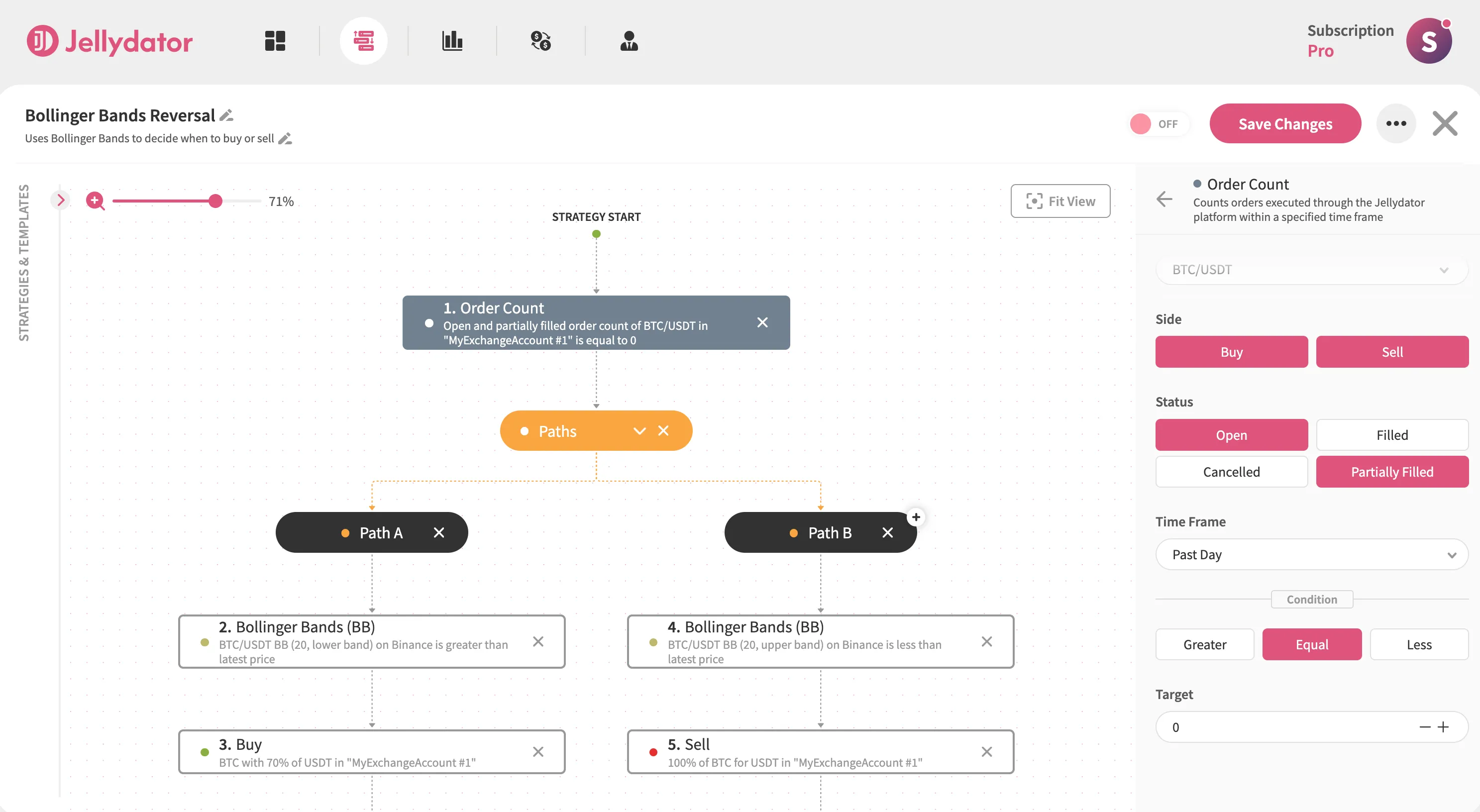Click the zoom magnifier icon
The height and width of the screenshot is (812, 1480).
96,201
